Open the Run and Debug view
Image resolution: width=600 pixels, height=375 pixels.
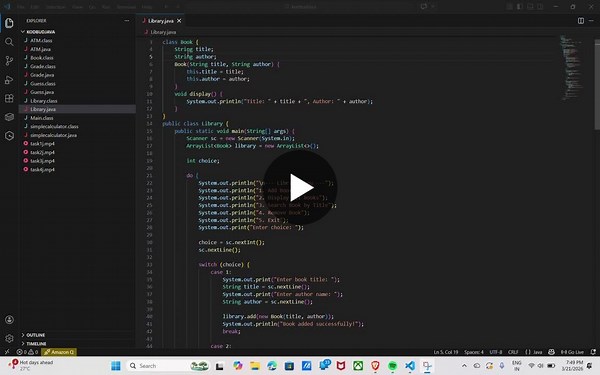pyautogui.click(x=9, y=80)
